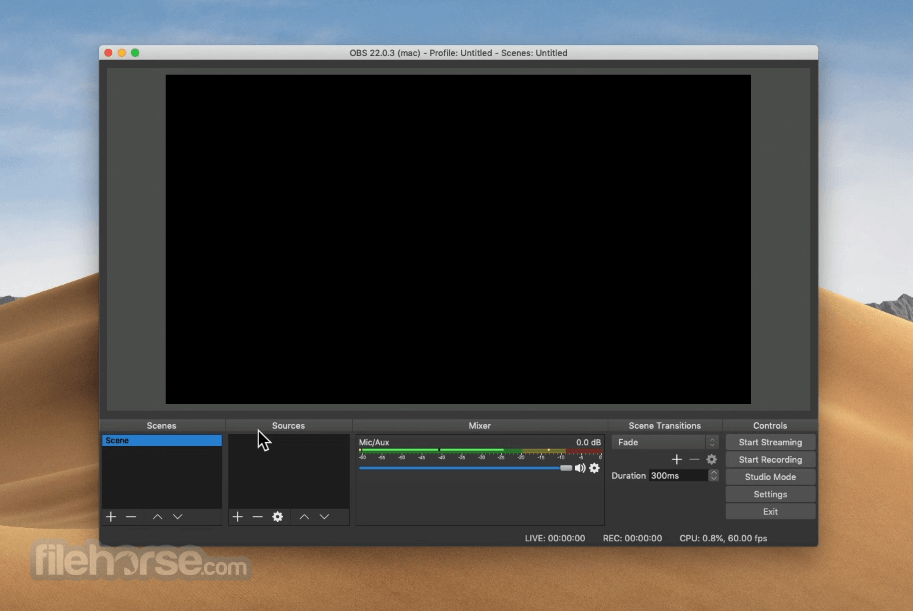Screen dimensions: 913x611
Task: Click the Sources panel header
Action: (288, 426)
